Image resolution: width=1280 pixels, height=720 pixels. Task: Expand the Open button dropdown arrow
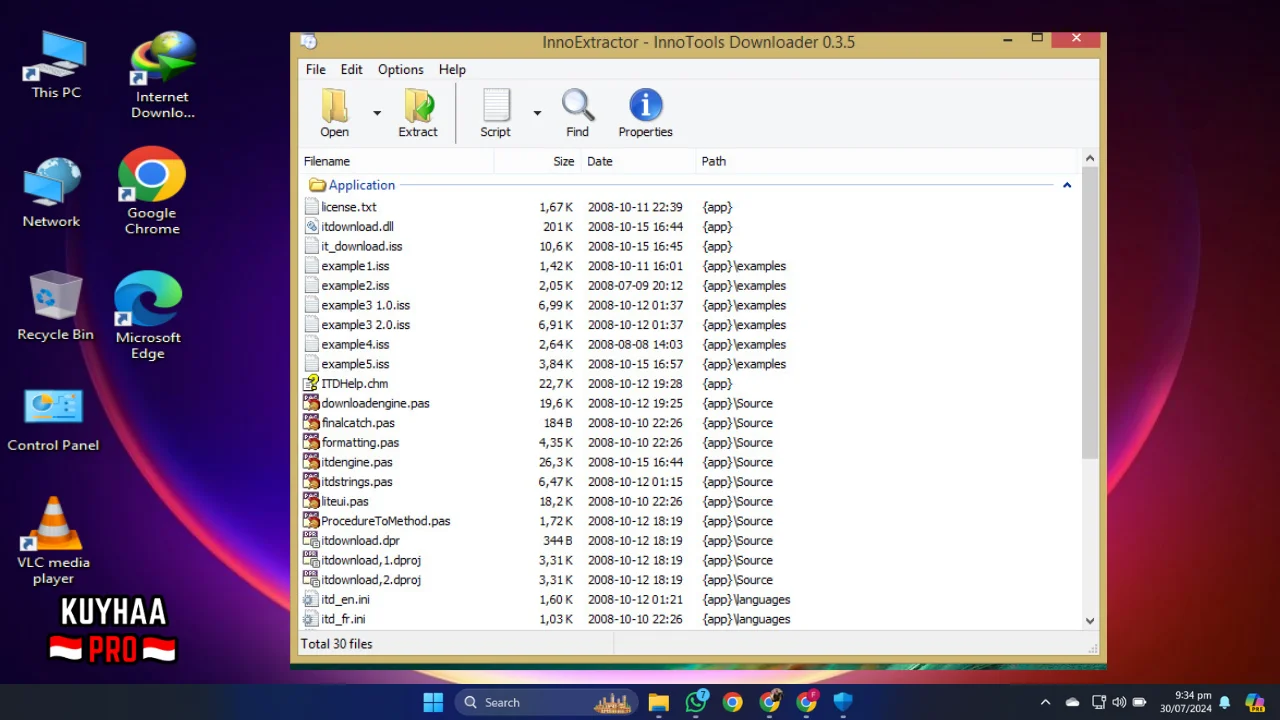[377, 113]
